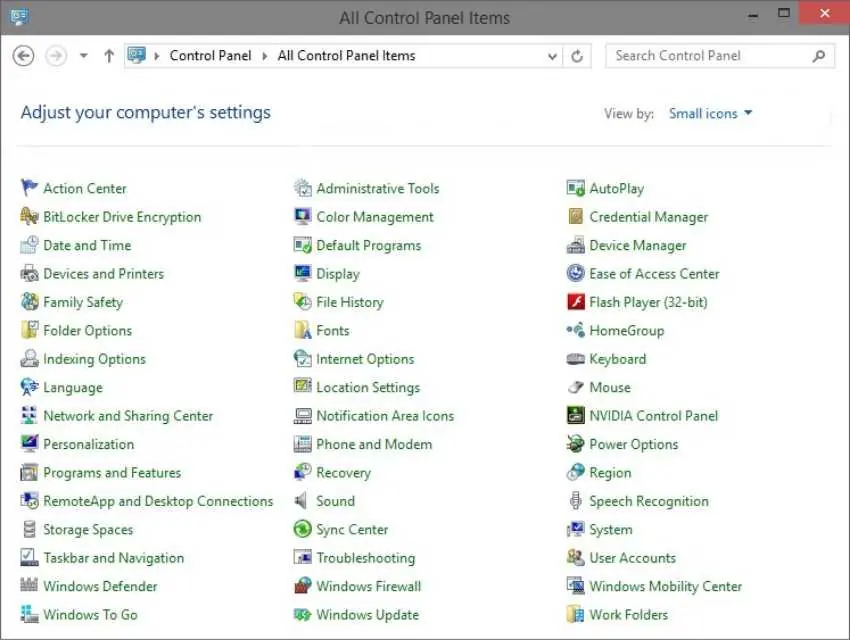
Task: Click the Credential Manager icon
Action: (576, 216)
